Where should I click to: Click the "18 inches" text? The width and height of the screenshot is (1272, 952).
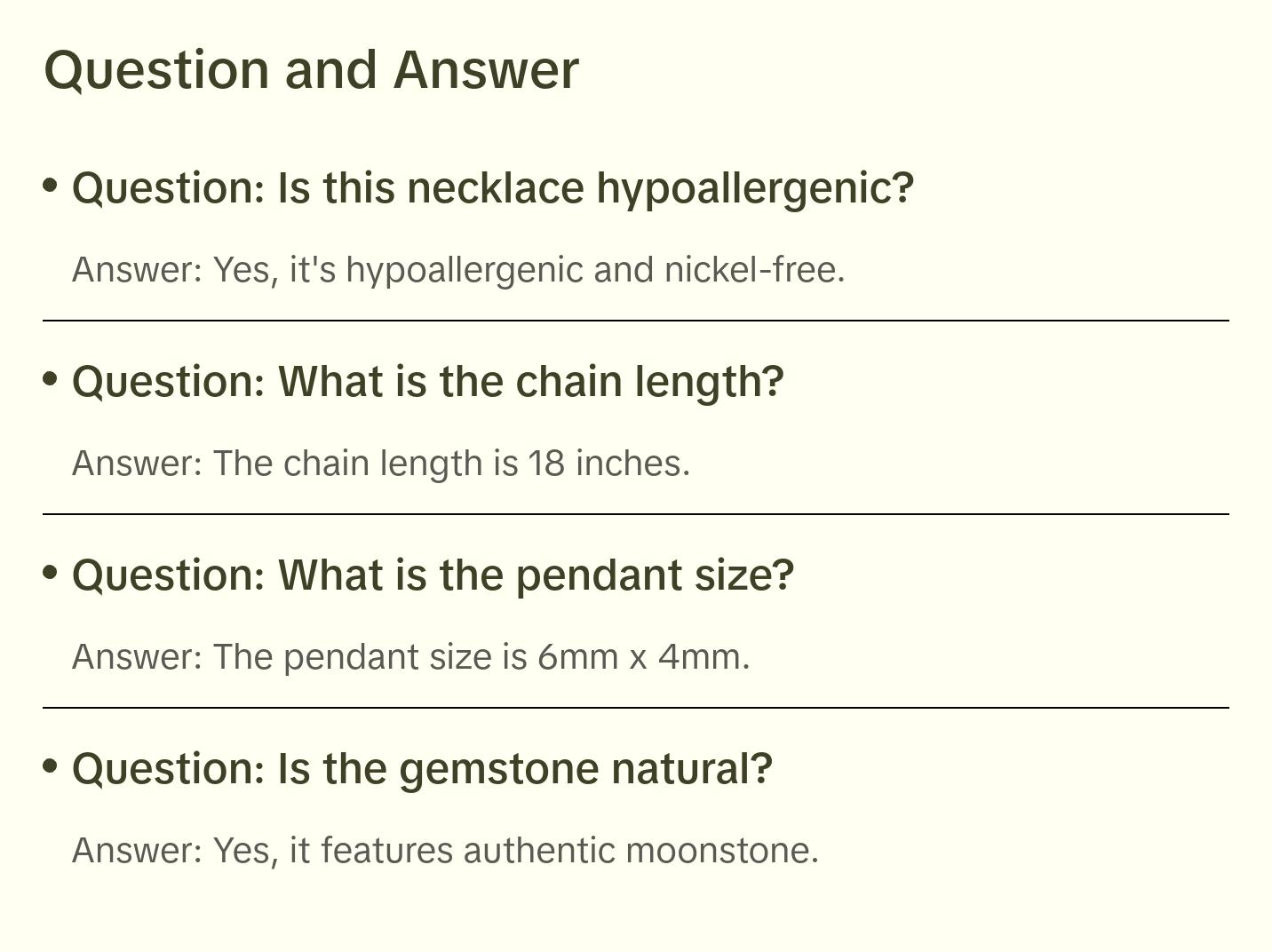point(608,464)
